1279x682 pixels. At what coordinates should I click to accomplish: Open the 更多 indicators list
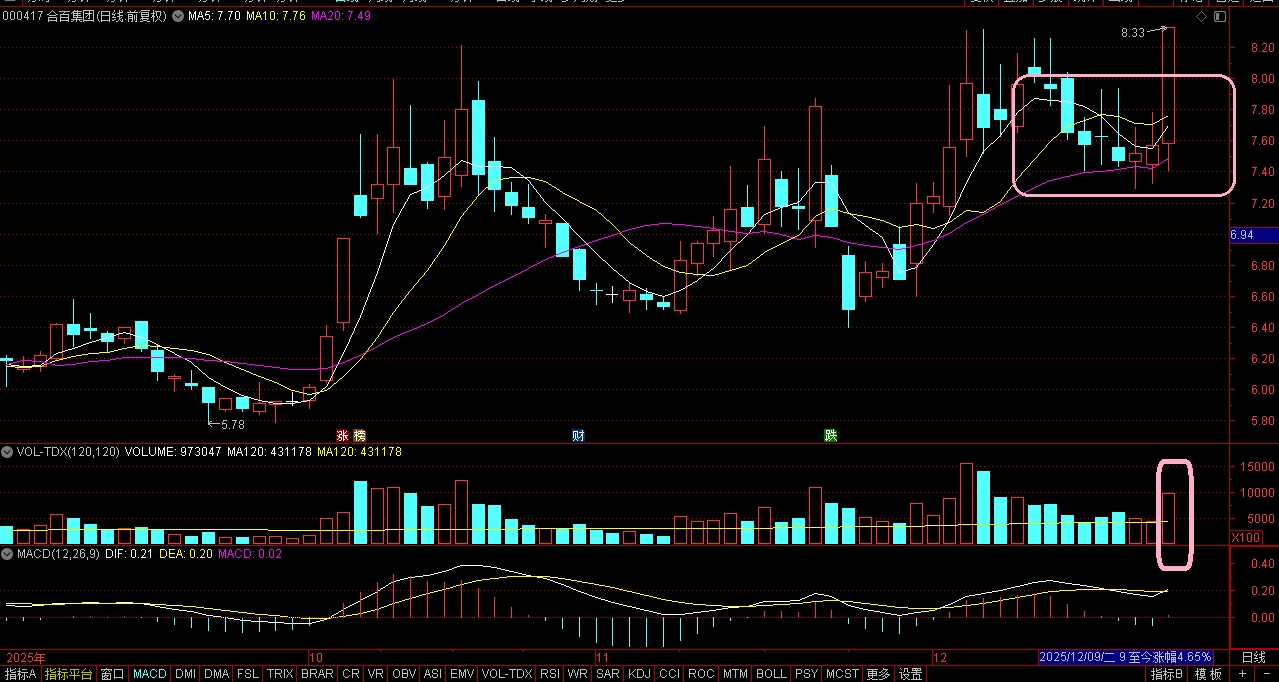click(x=878, y=674)
